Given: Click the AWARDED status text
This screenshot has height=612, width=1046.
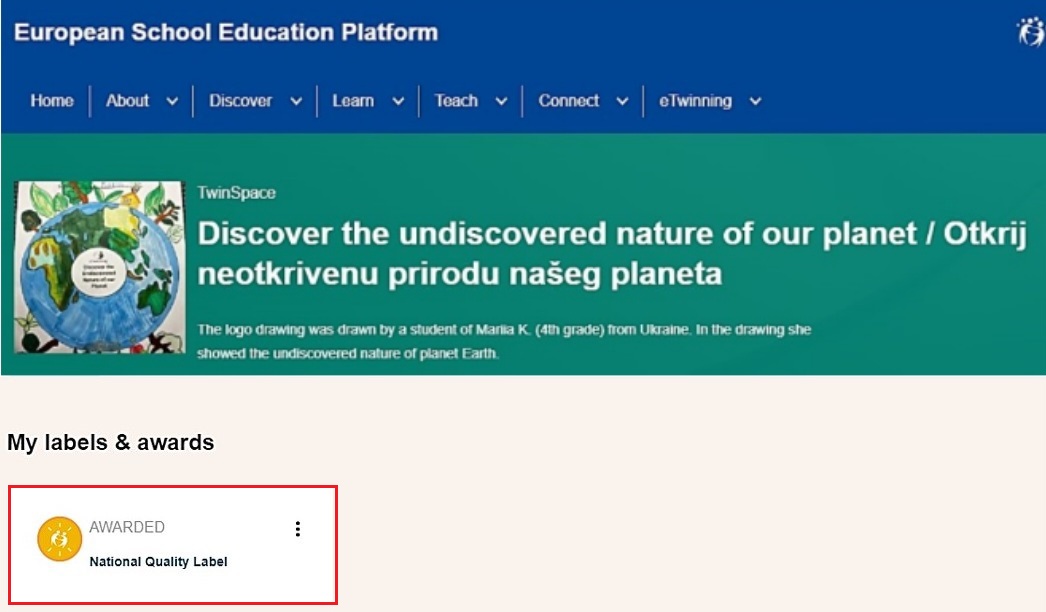Looking at the screenshot, I should [x=127, y=527].
